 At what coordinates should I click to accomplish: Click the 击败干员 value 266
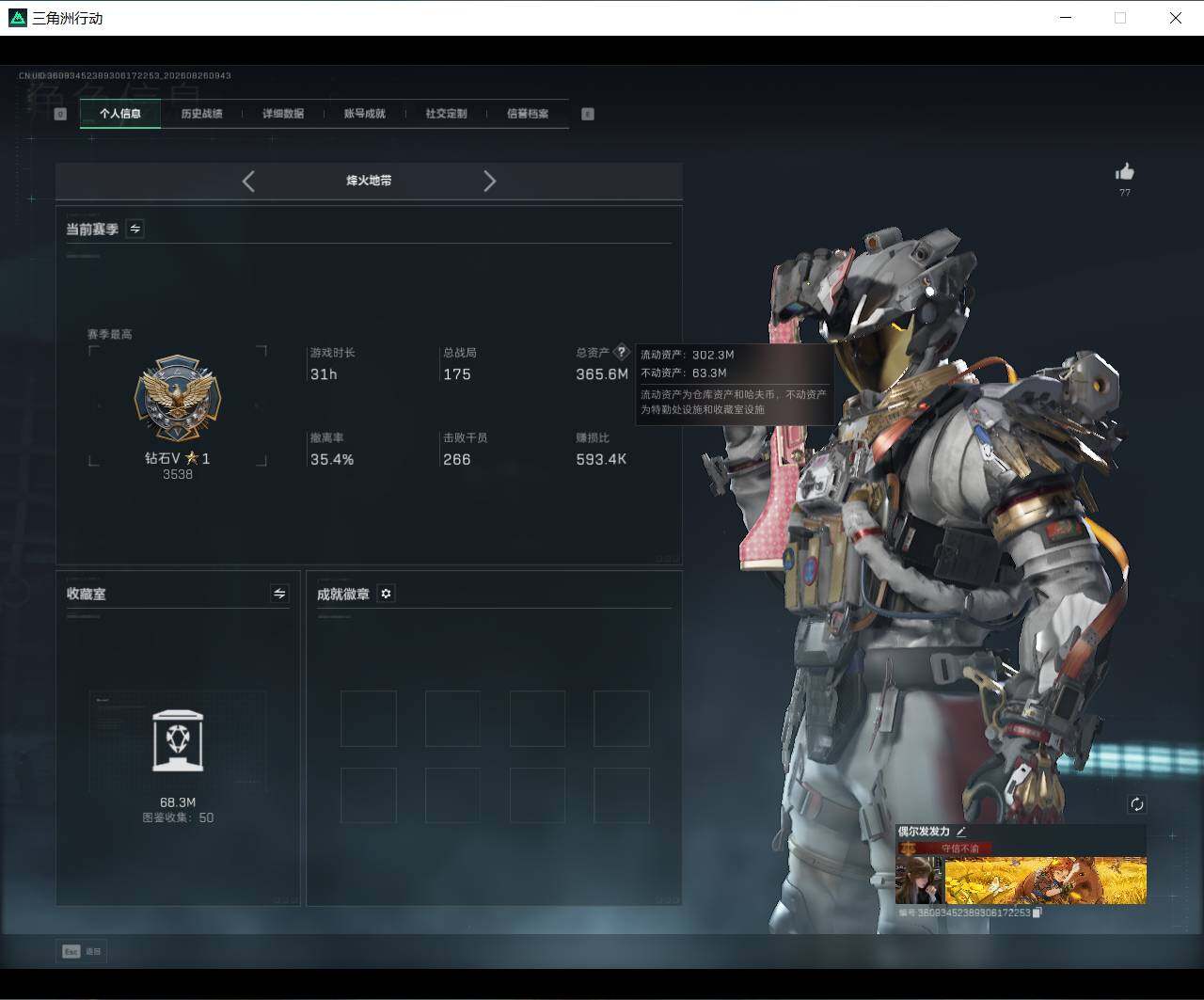coord(457,459)
